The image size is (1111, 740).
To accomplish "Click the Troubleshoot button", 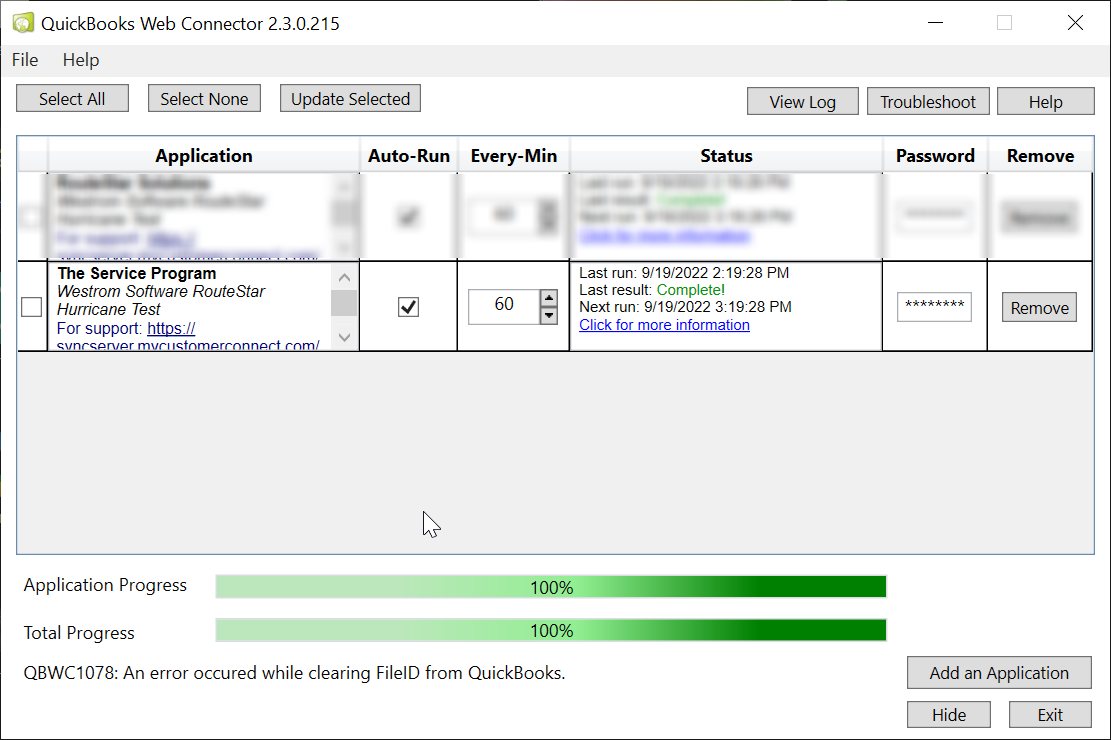I will [927, 101].
